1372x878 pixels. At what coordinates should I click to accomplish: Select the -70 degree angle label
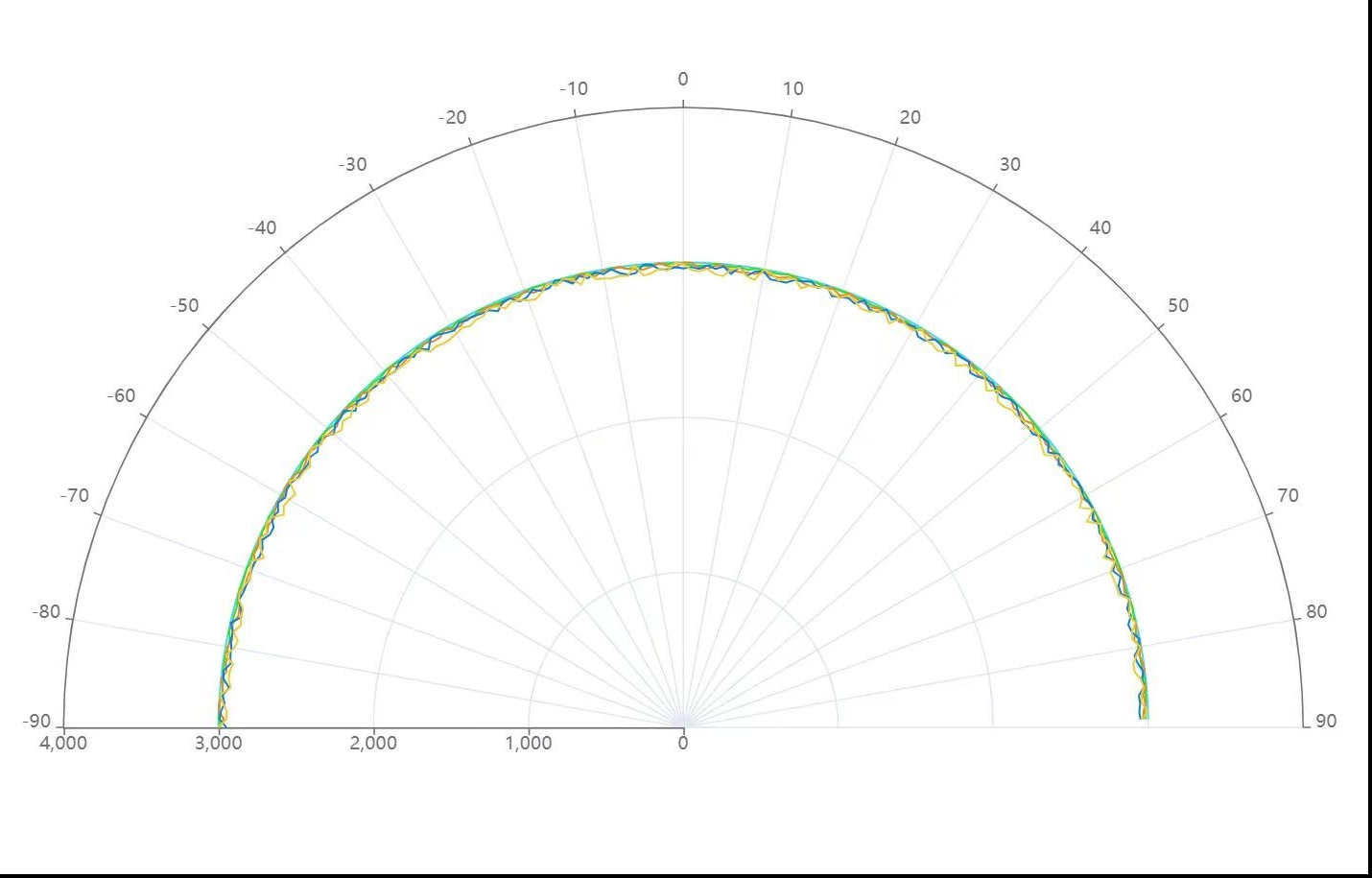point(74,496)
